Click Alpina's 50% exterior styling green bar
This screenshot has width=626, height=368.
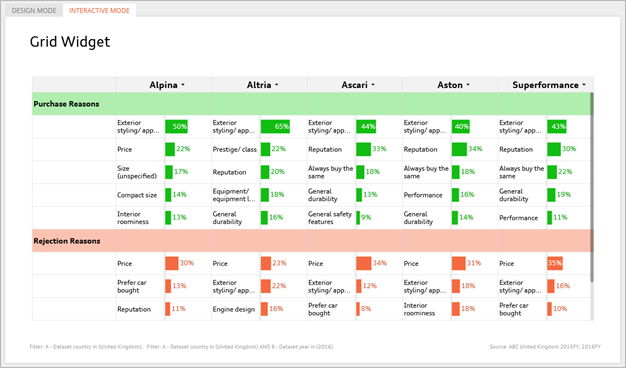click(176, 127)
